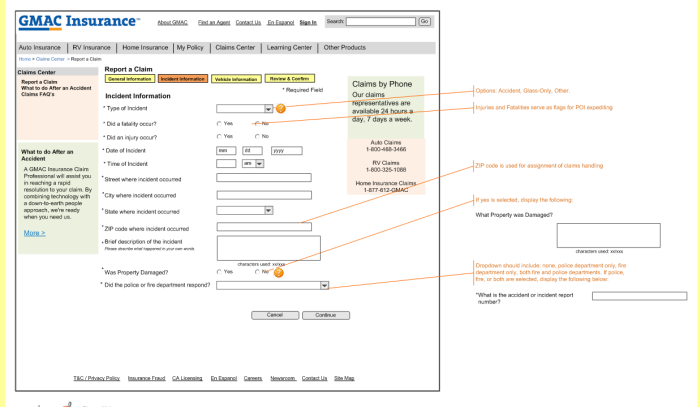
Task: Select Yes for Did a fatality occur
Action: click(x=218, y=123)
